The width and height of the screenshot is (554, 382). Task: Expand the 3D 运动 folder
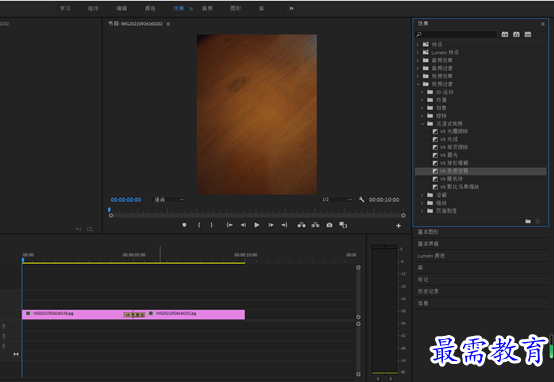point(422,92)
